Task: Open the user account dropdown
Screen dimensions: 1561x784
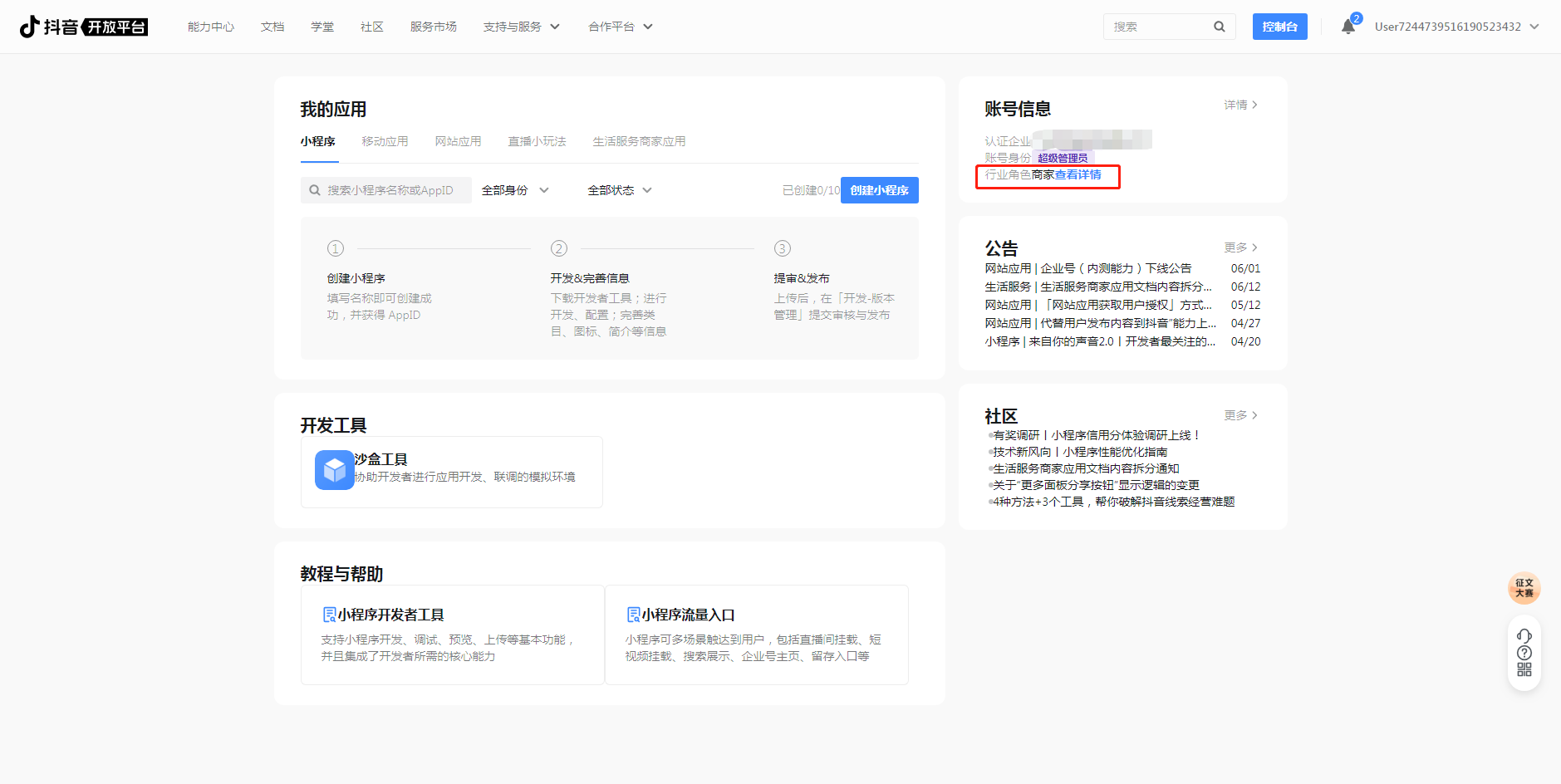Action: [x=1457, y=27]
